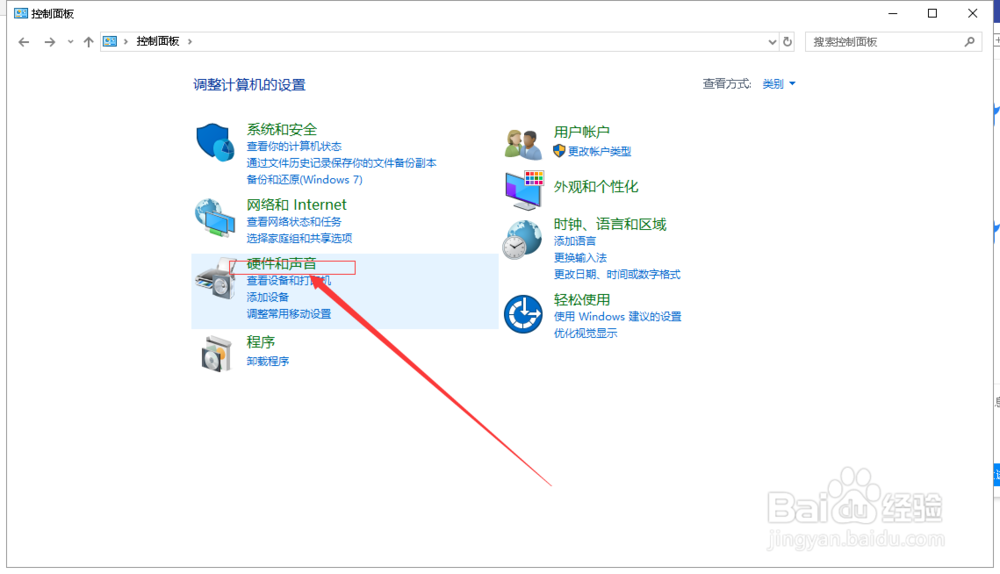This screenshot has width=1000, height=574.
Task: Open 时钟、语言和区域 category heading
Action: tap(610, 224)
